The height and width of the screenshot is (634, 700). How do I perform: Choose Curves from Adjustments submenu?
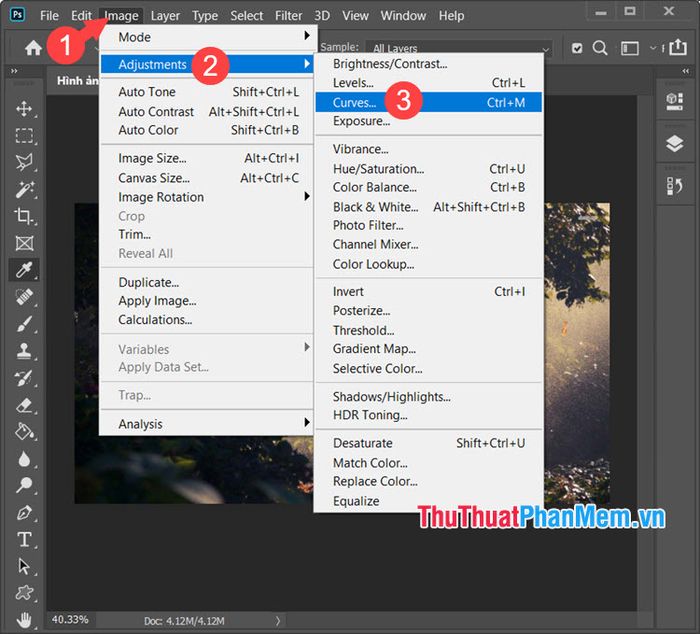[429, 102]
